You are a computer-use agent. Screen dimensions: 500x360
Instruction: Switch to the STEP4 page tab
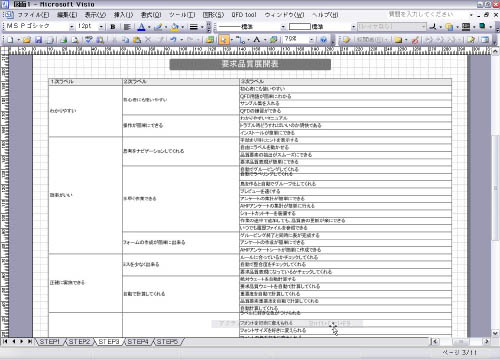tap(138, 342)
